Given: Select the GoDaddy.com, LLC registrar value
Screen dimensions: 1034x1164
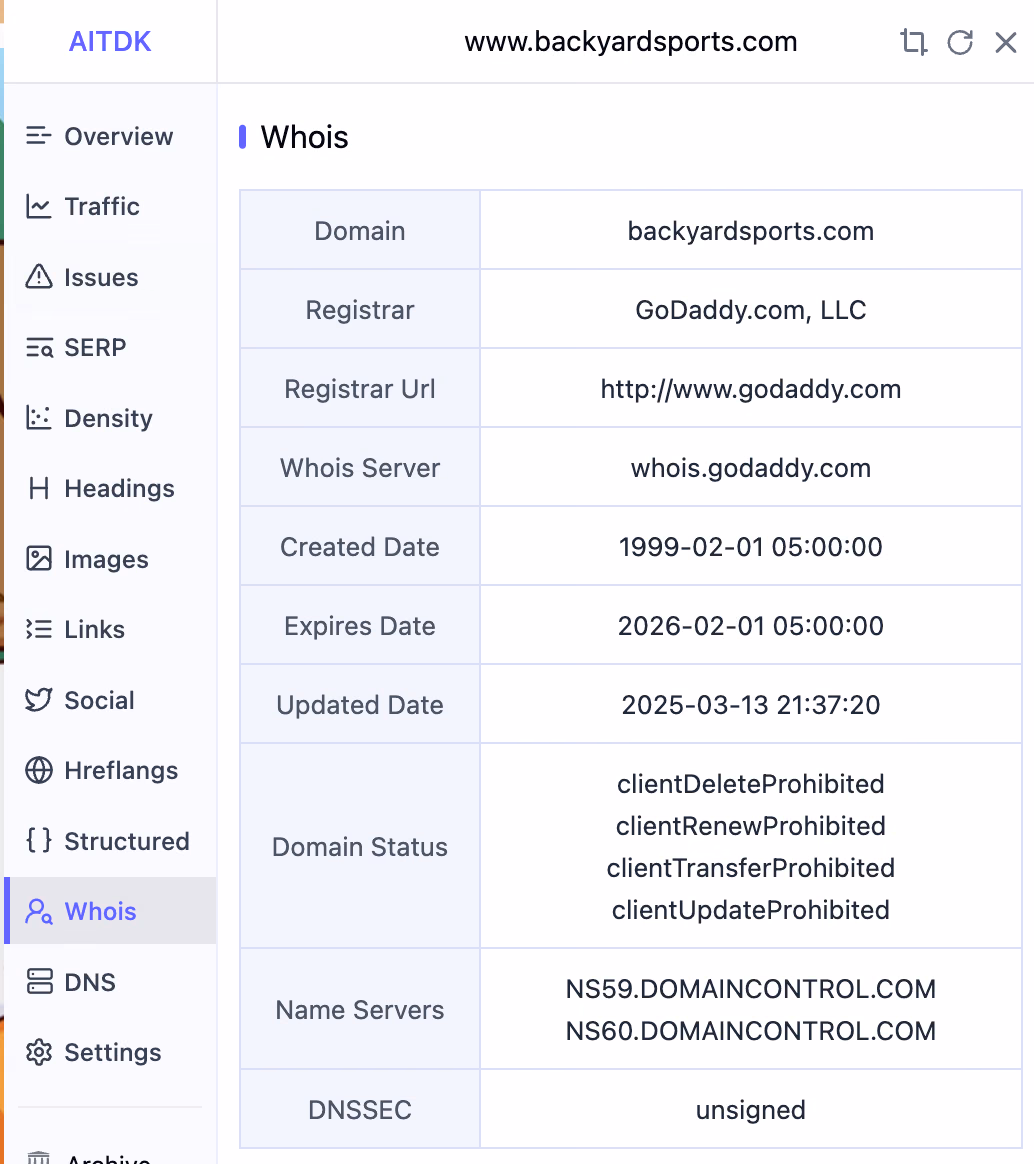Looking at the screenshot, I should point(750,310).
